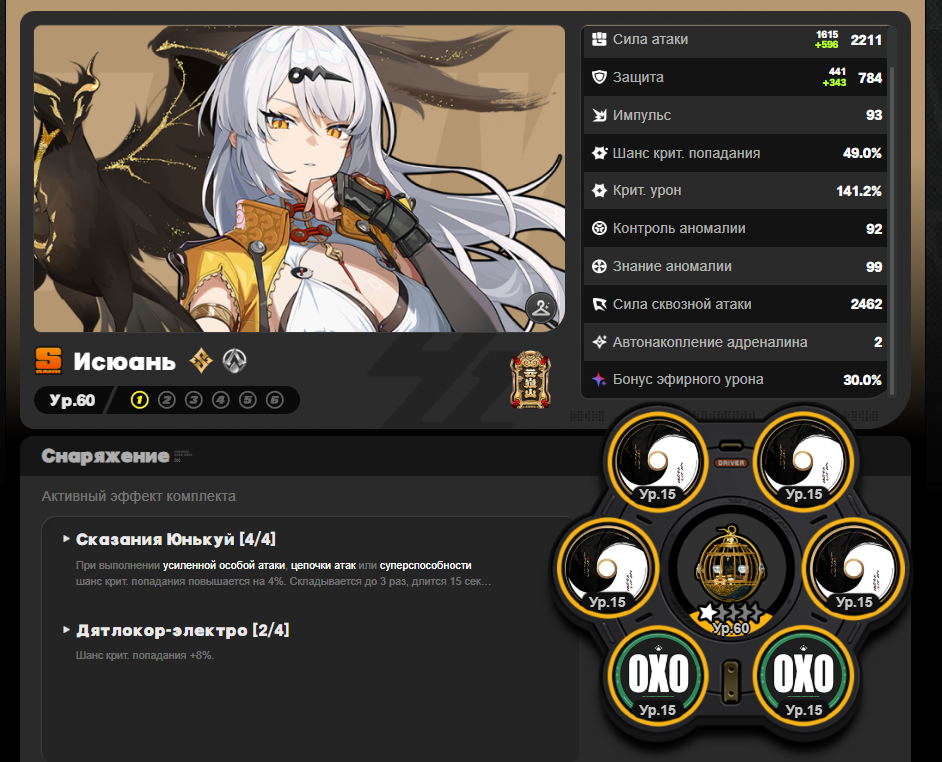Click the Сила сквозной атаки value 2462
The image size is (942, 762).
click(x=866, y=304)
